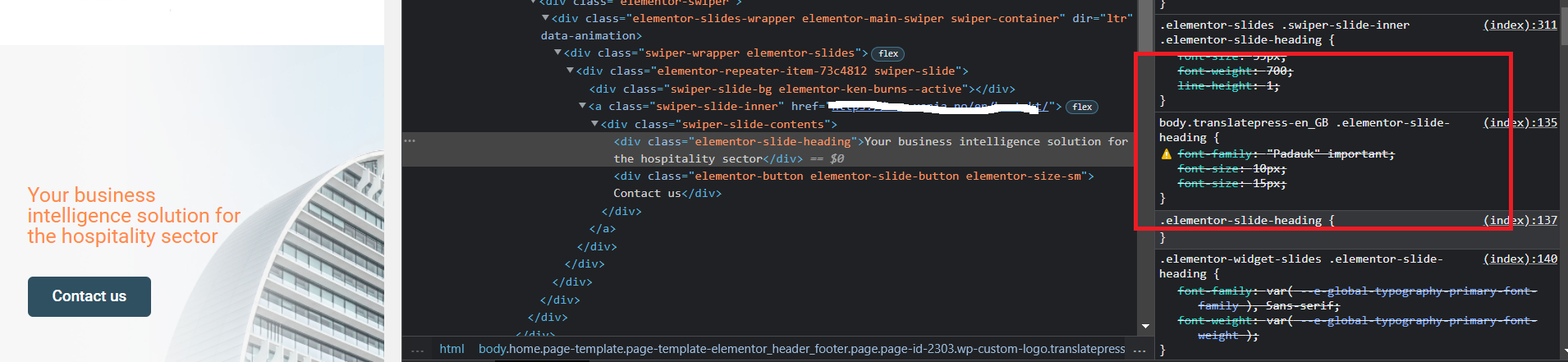The image size is (1568, 362).
Task: Collapse the swiper-wrapper elementor-slides div
Action: tap(557, 53)
